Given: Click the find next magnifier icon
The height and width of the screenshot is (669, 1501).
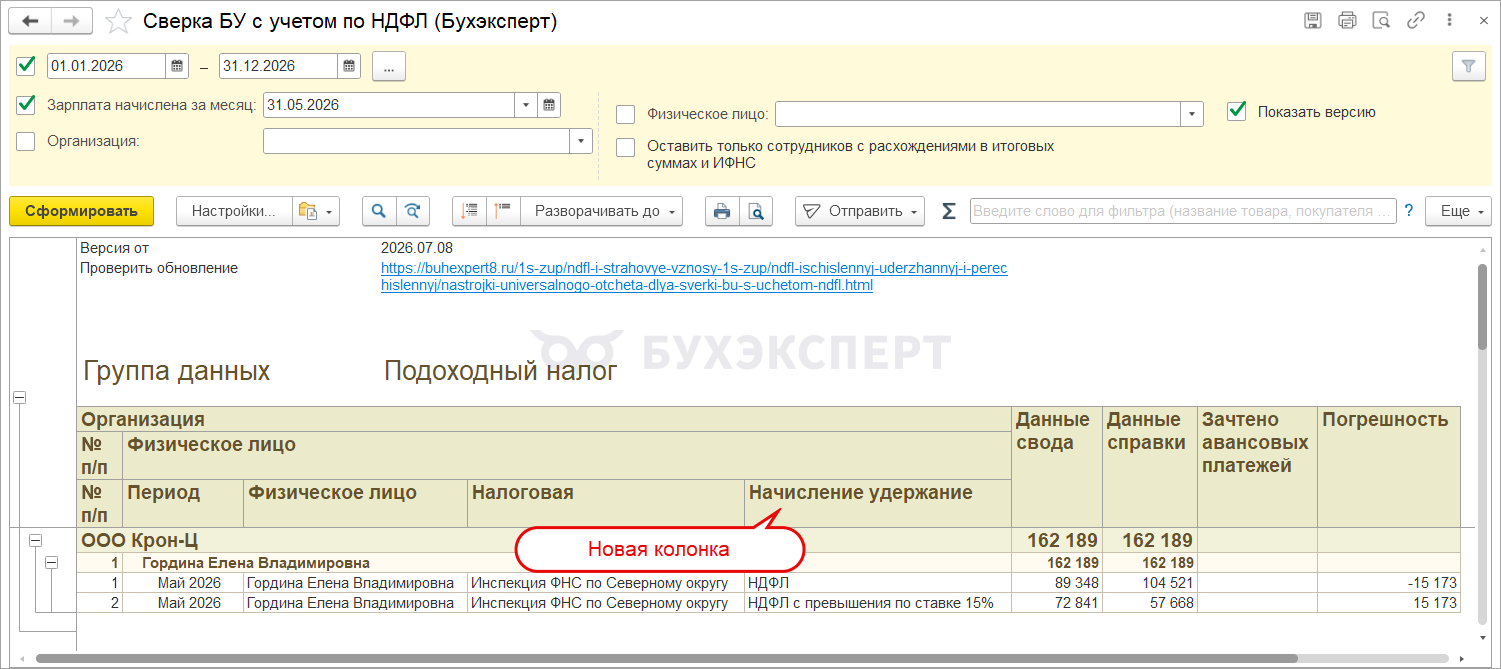Looking at the screenshot, I should [412, 211].
